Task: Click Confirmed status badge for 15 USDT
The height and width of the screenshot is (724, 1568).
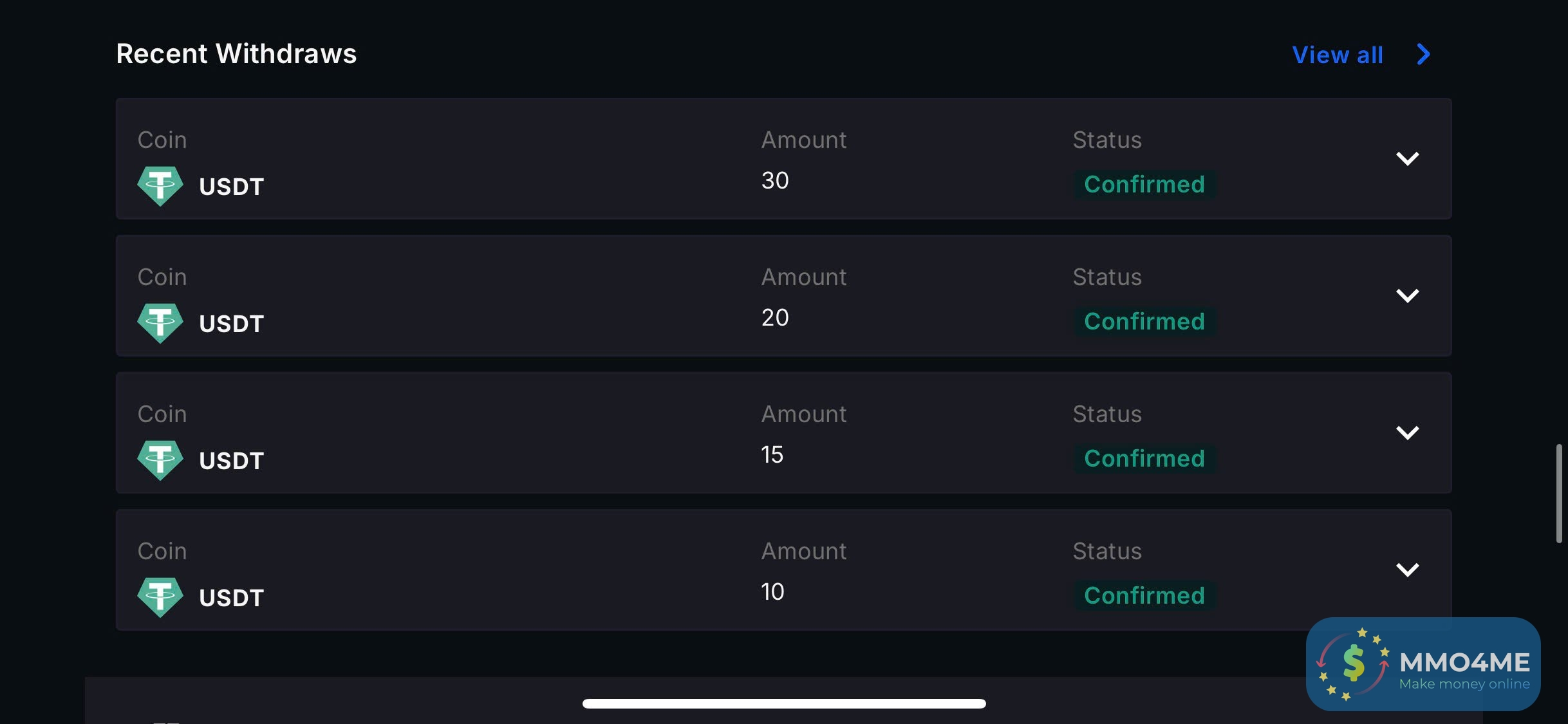Action: click(1144, 459)
